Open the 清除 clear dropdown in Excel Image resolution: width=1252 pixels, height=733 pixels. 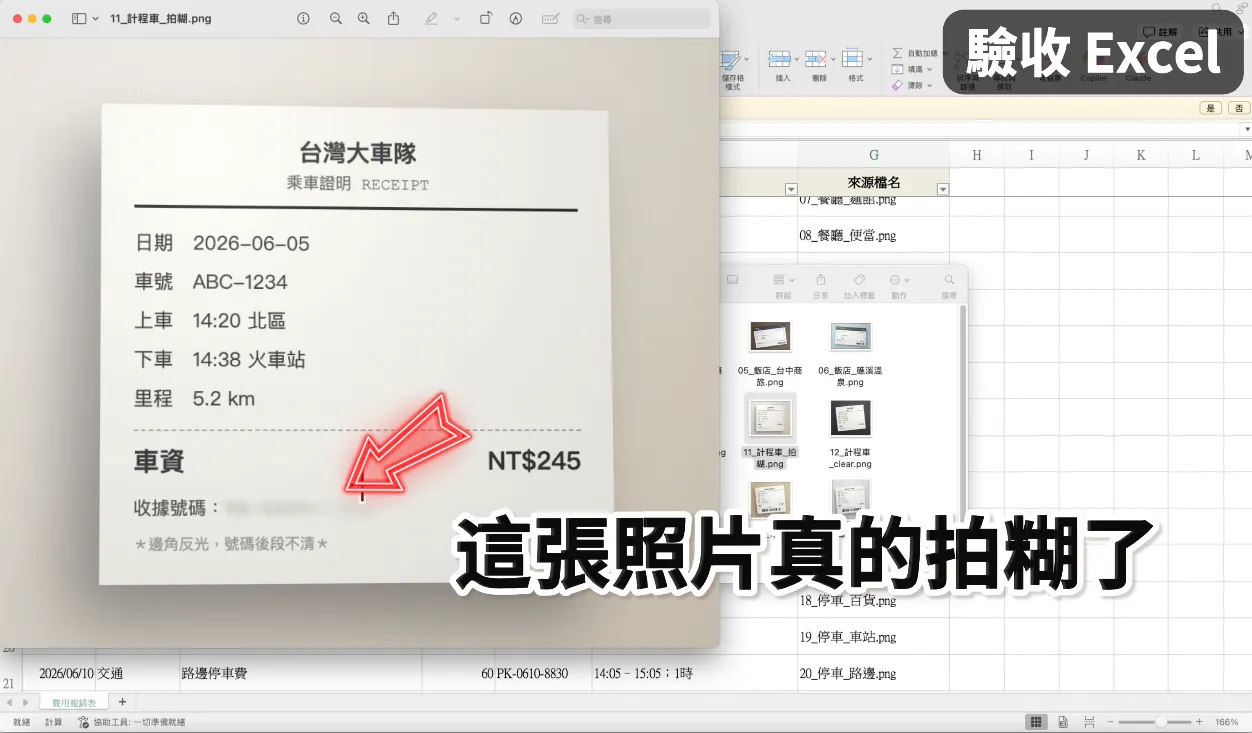click(x=929, y=85)
